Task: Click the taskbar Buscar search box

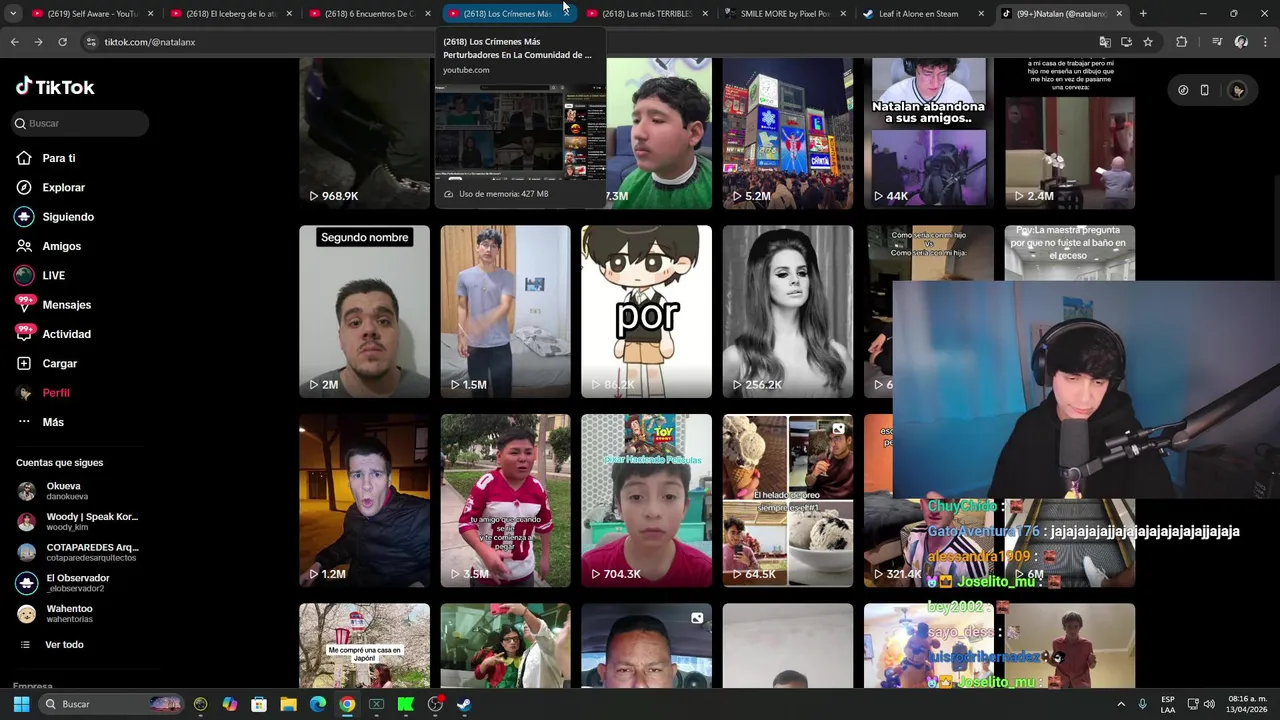Action: 112,704
